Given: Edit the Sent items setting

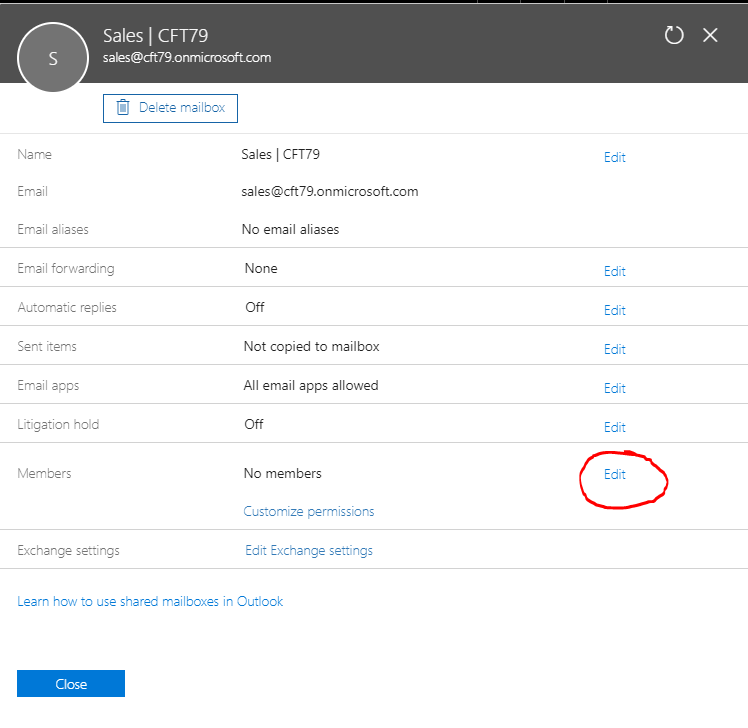Looking at the screenshot, I should pyautogui.click(x=614, y=349).
